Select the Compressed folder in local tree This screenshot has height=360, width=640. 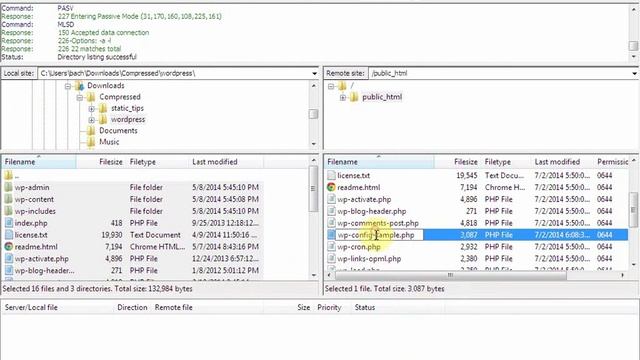click(x=120, y=97)
